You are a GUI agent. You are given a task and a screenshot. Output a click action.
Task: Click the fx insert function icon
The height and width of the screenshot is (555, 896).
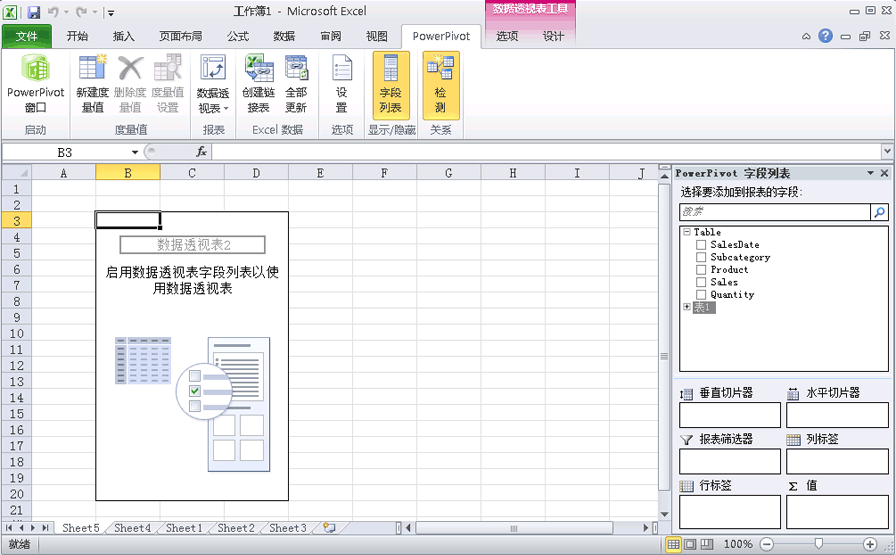pos(201,151)
